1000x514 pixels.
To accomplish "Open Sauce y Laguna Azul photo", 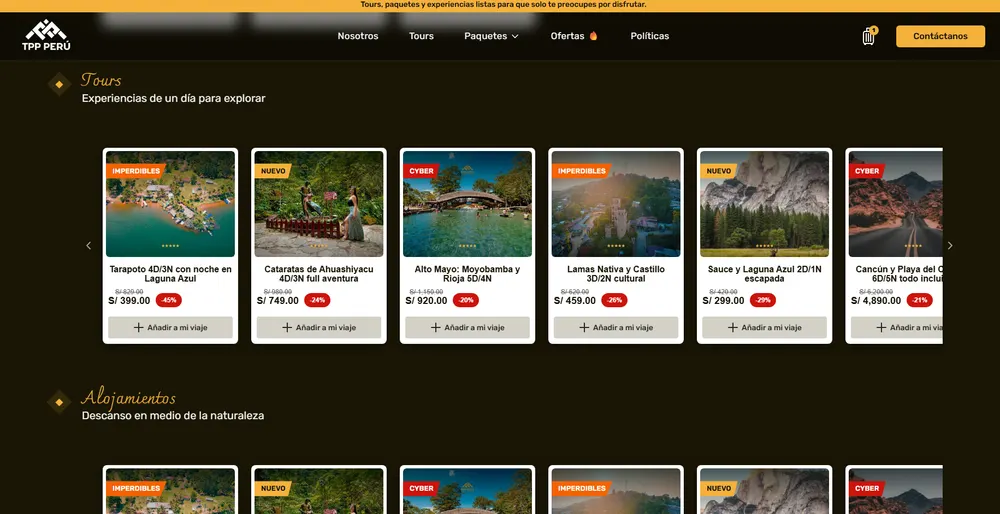I will (x=765, y=204).
